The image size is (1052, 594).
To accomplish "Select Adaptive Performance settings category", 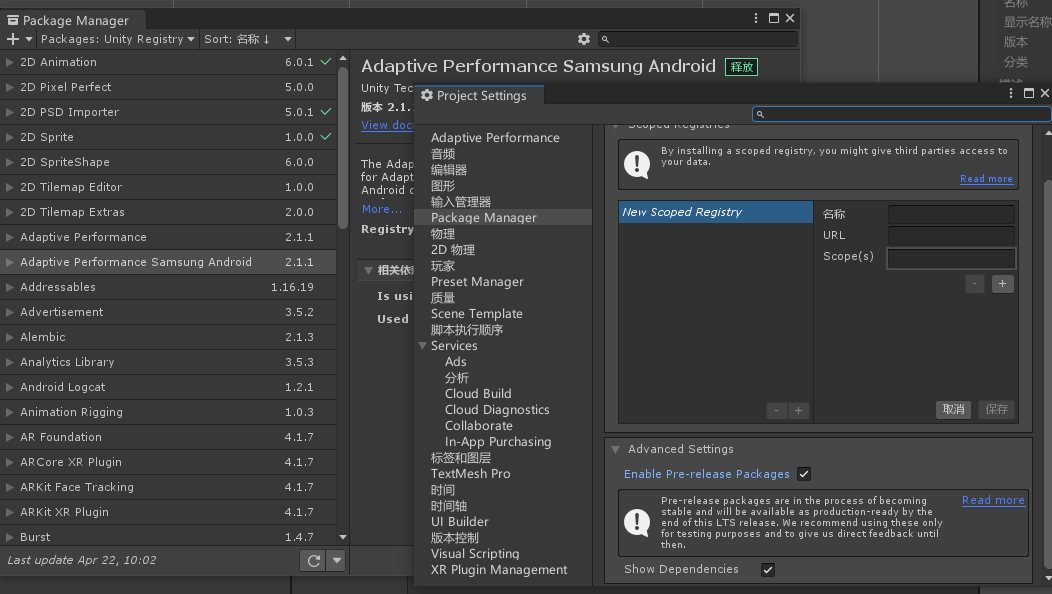I will 495,138.
